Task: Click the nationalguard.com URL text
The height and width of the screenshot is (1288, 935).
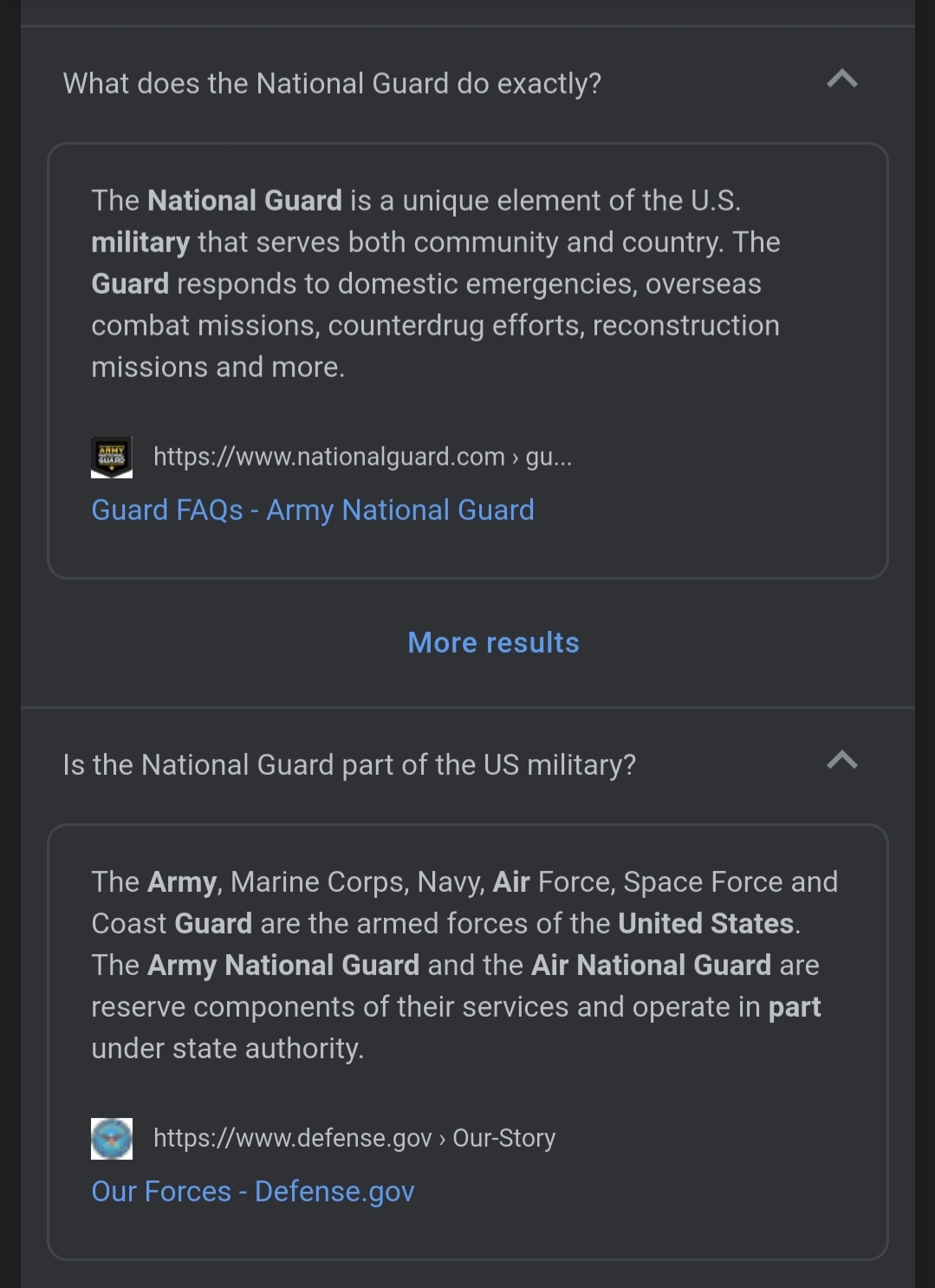Action: tap(362, 457)
